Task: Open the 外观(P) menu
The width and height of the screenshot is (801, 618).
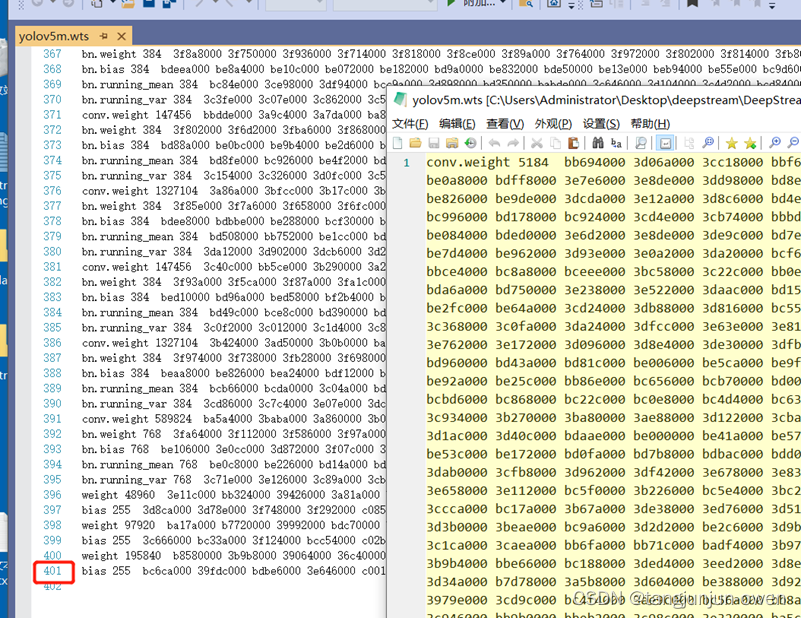Action: (x=553, y=124)
